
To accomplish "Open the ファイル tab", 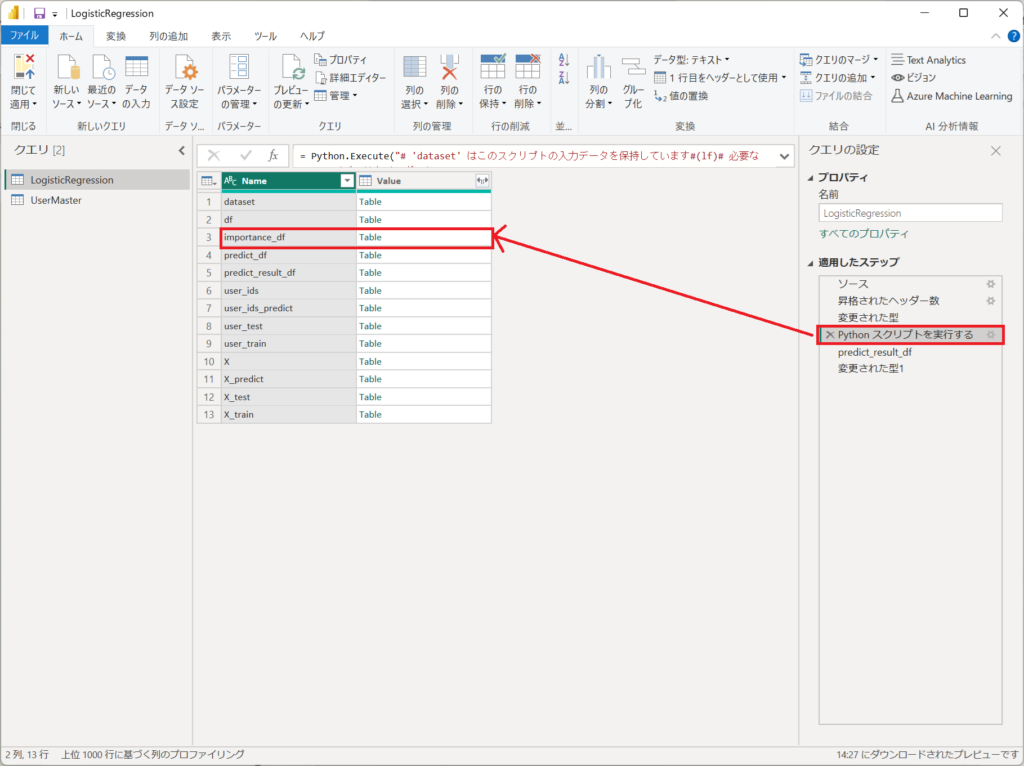I will tap(24, 35).
